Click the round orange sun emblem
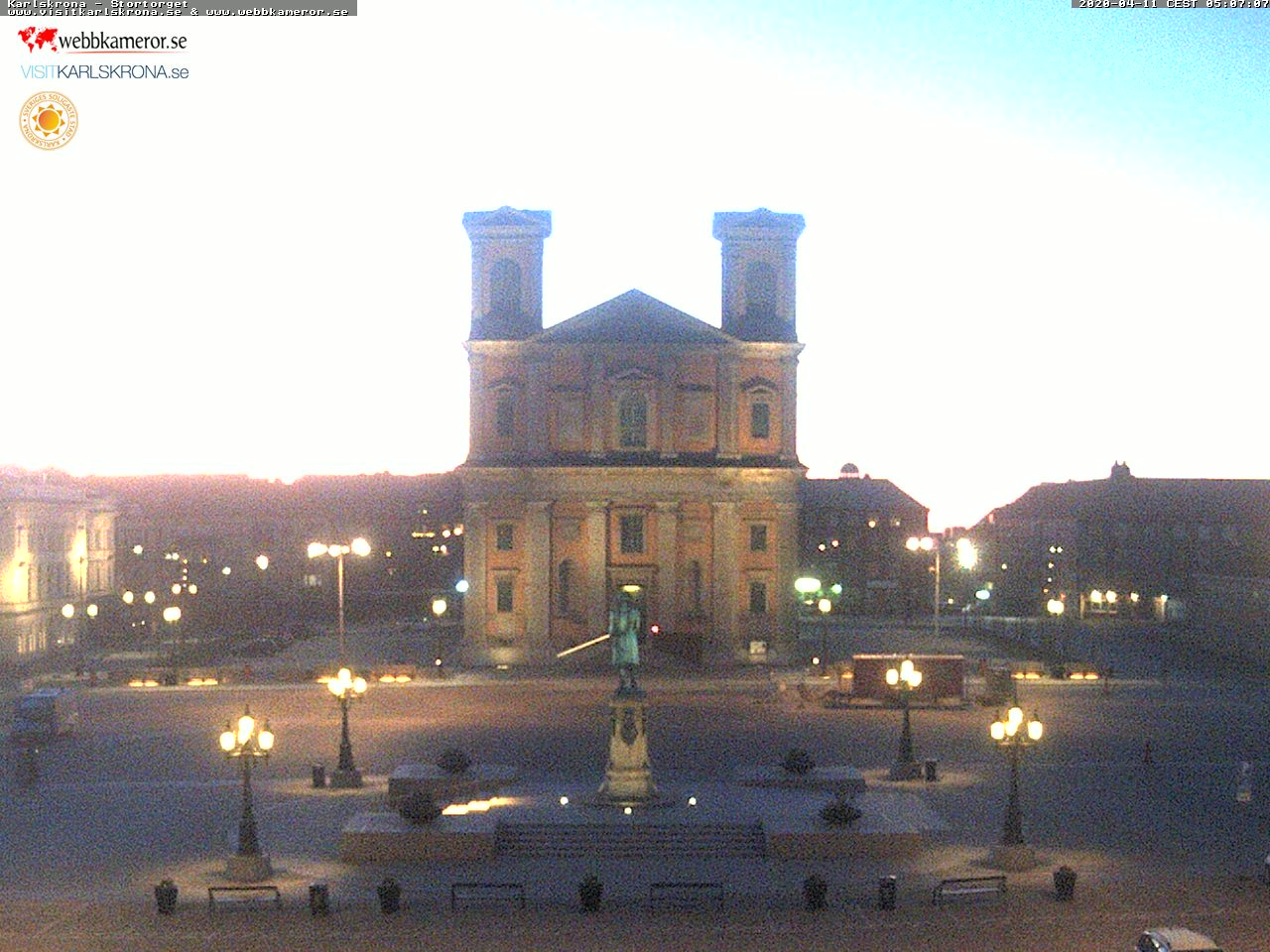Viewport: 1270px width, 952px height. click(49, 121)
